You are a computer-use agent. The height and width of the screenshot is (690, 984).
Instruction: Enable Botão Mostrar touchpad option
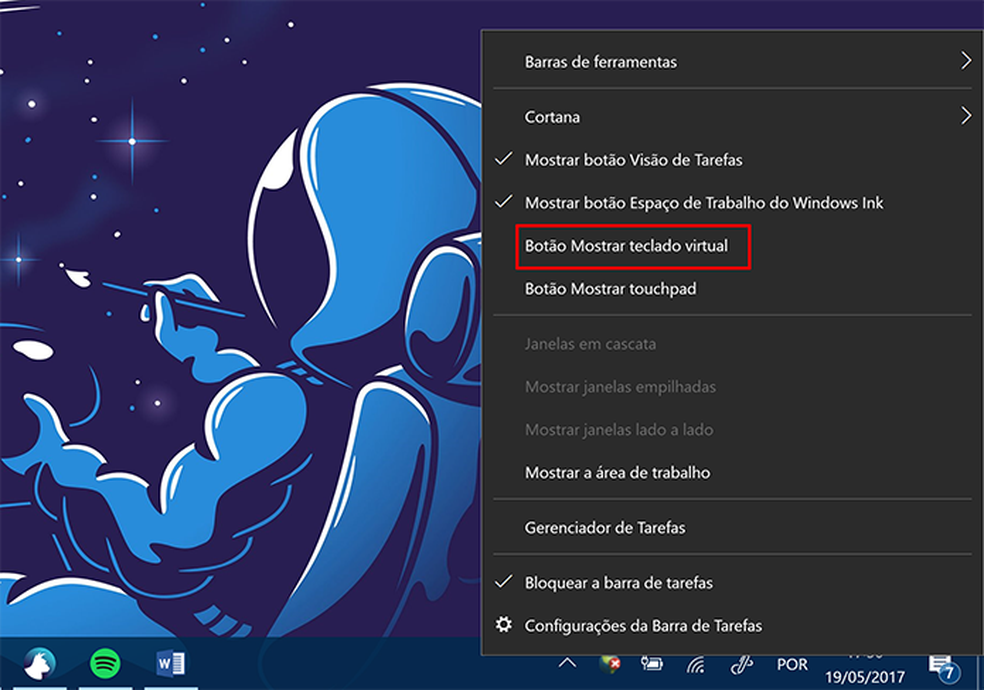coord(732,289)
